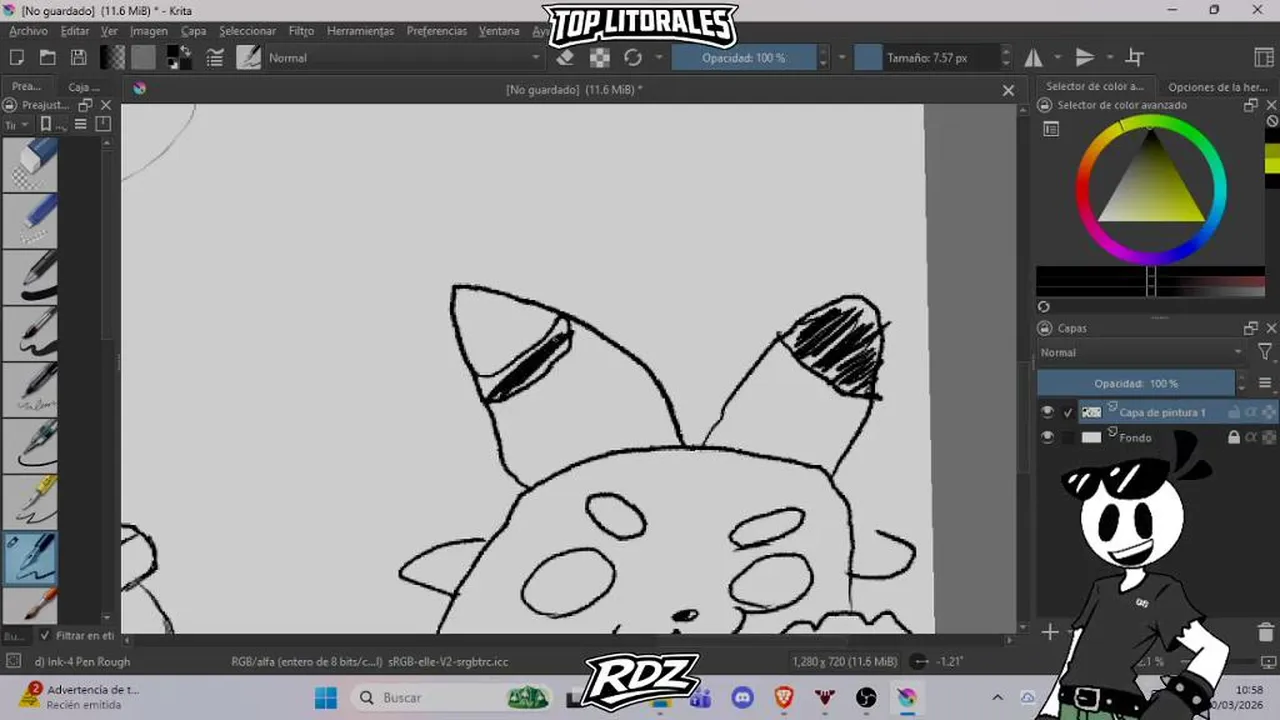Activate the wrap-around mode icon

point(1135,58)
